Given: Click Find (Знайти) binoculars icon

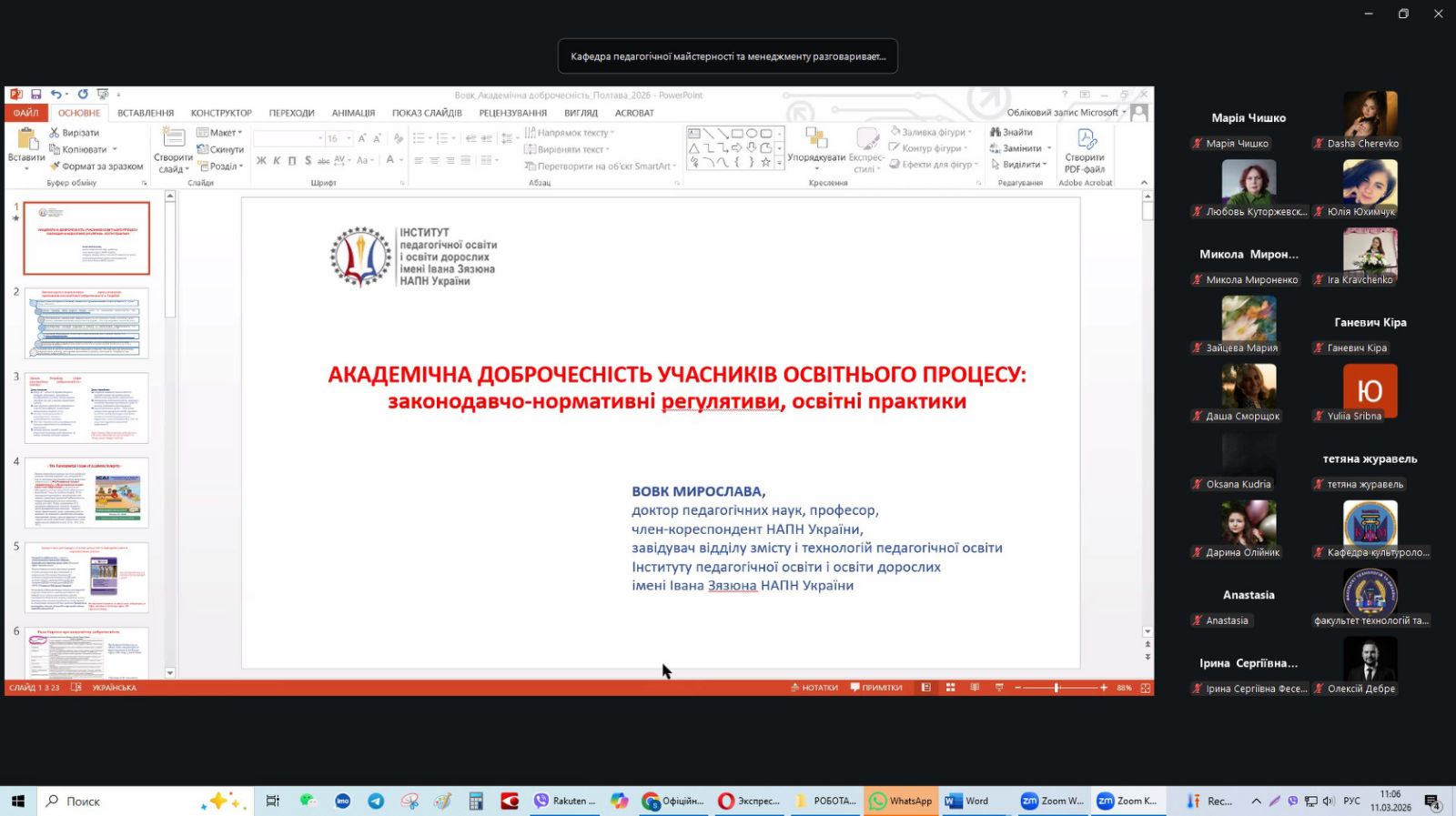Looking at the screenshot, I should pyautogui.click(x=996, y=133).
